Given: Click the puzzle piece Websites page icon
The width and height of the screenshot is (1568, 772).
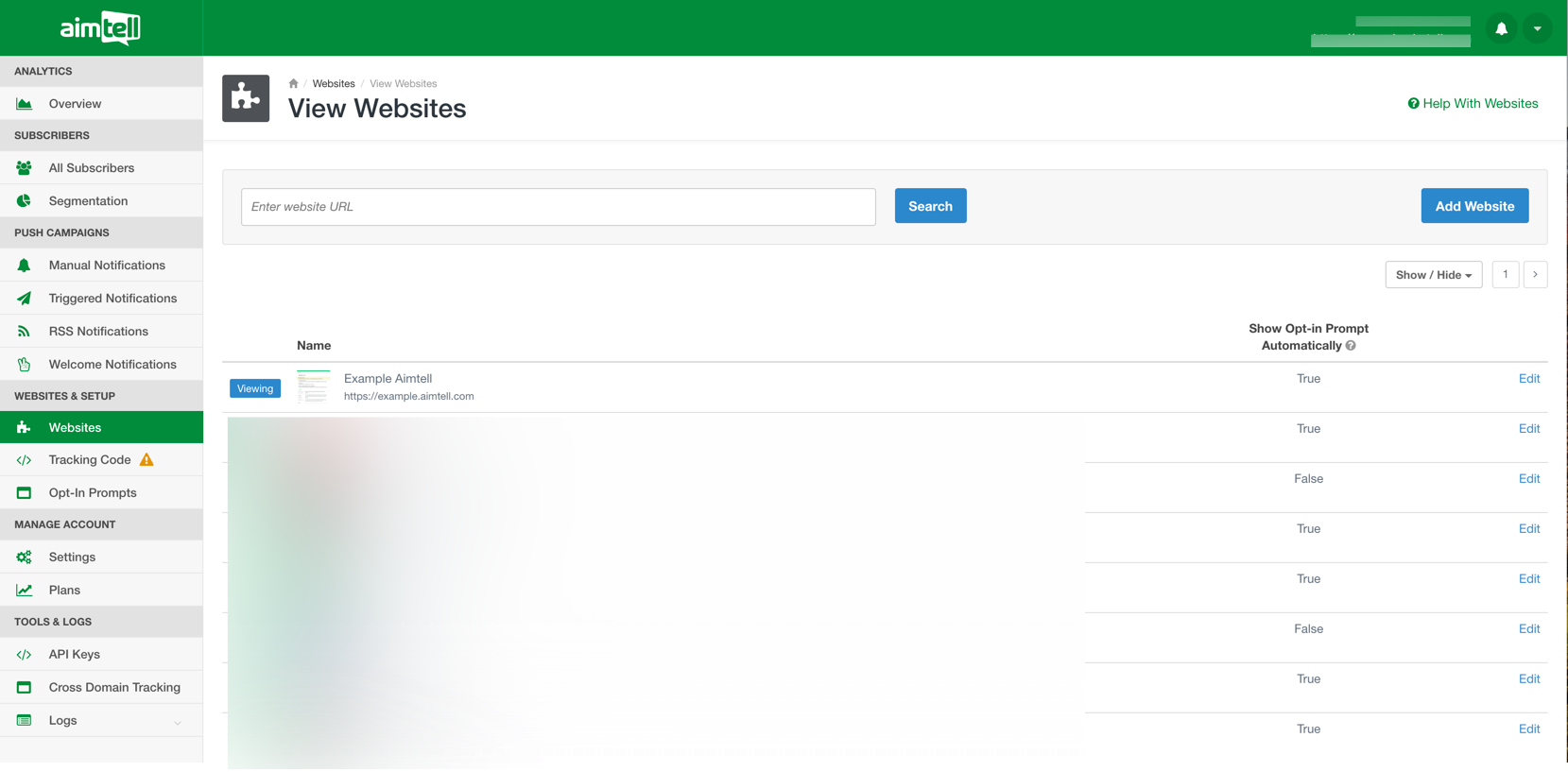Looking at the screenshot, I should (x=246, y=98).
